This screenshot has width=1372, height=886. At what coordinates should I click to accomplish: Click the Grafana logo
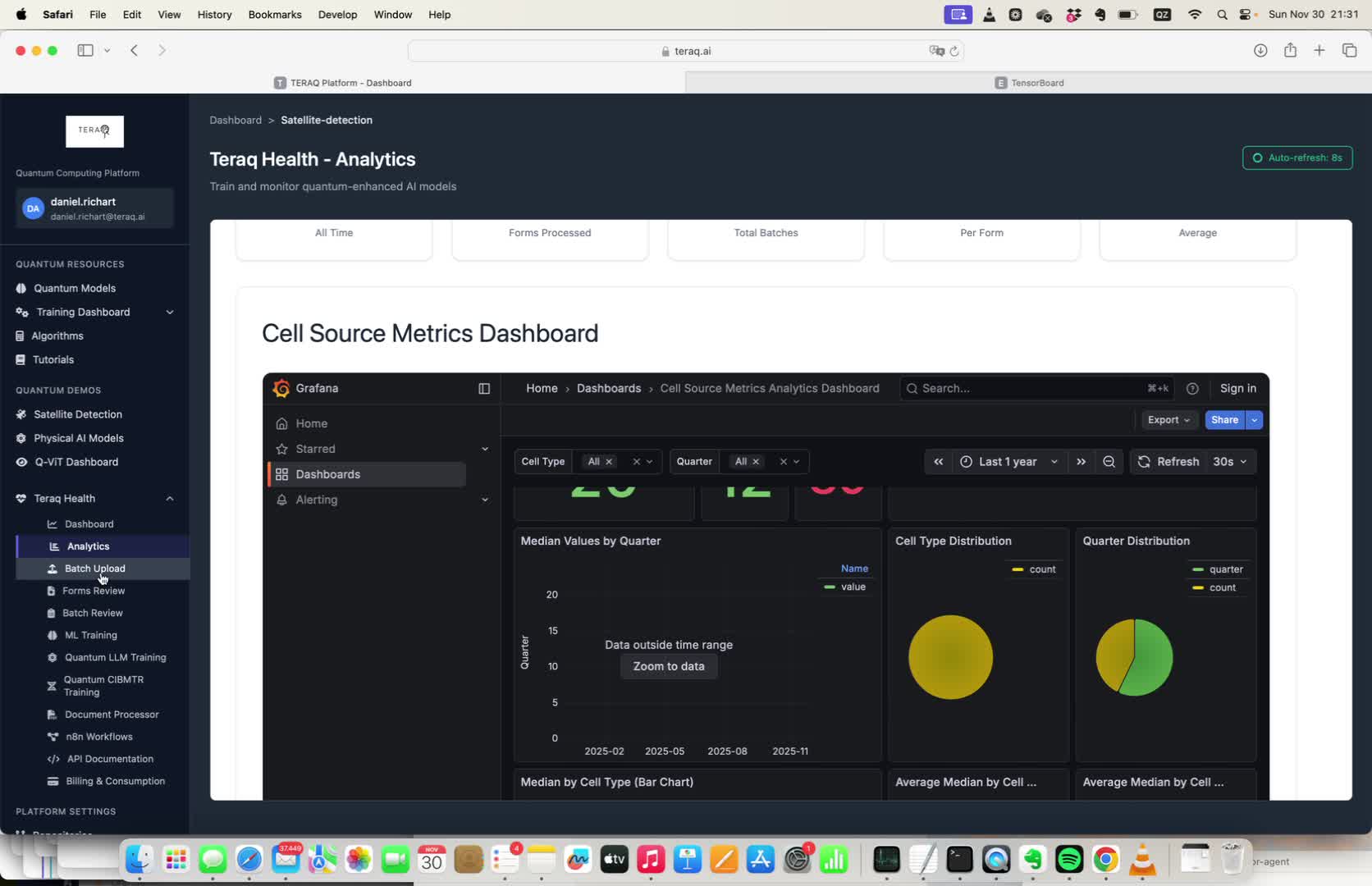coord(282,388)
